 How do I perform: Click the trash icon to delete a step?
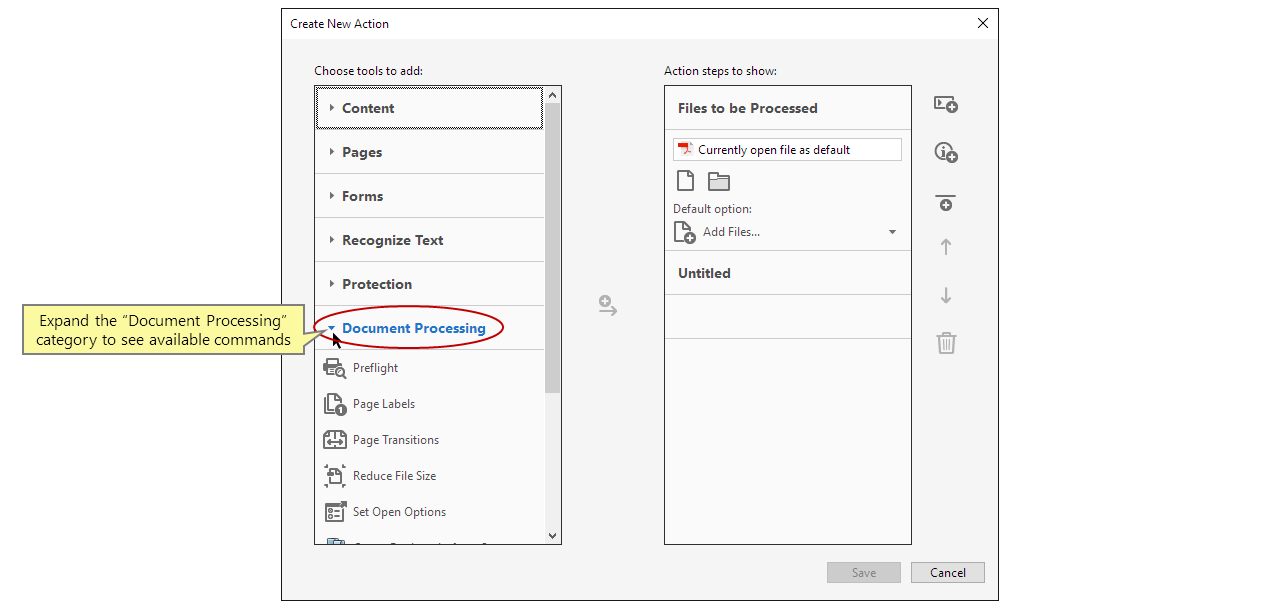point(945,343)
